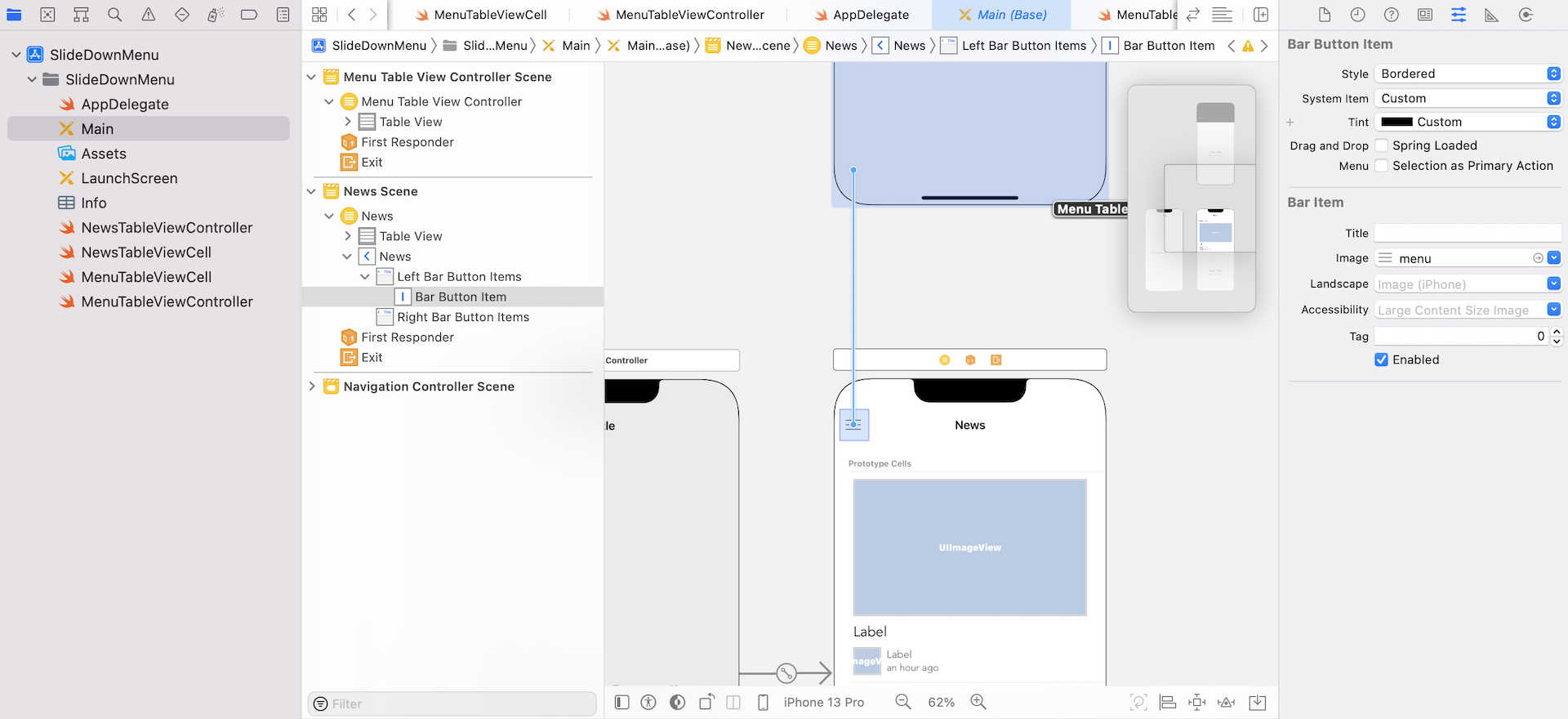Switch to the AppDelegate tab
Screen dimensions: 1568x719
871,15
